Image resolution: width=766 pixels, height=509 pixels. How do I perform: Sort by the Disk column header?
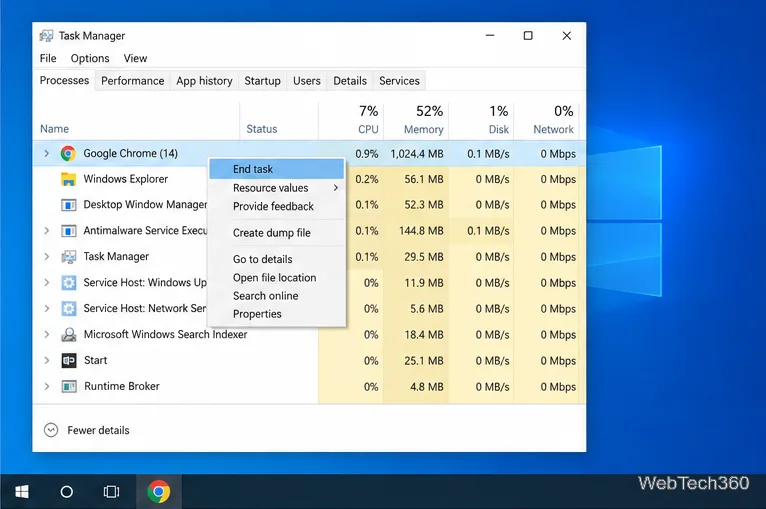pos(481,121)
